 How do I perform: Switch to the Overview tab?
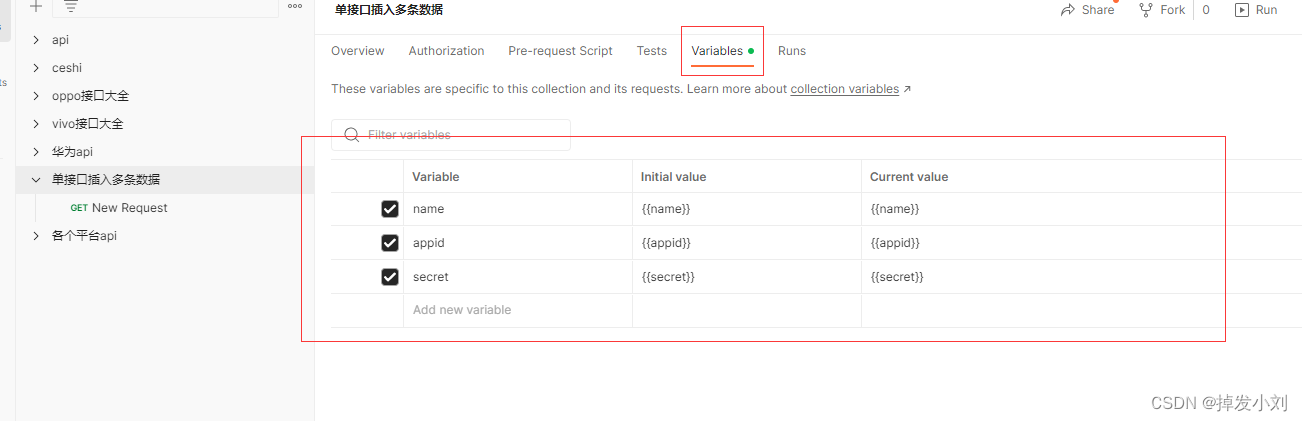coord(358,51)
